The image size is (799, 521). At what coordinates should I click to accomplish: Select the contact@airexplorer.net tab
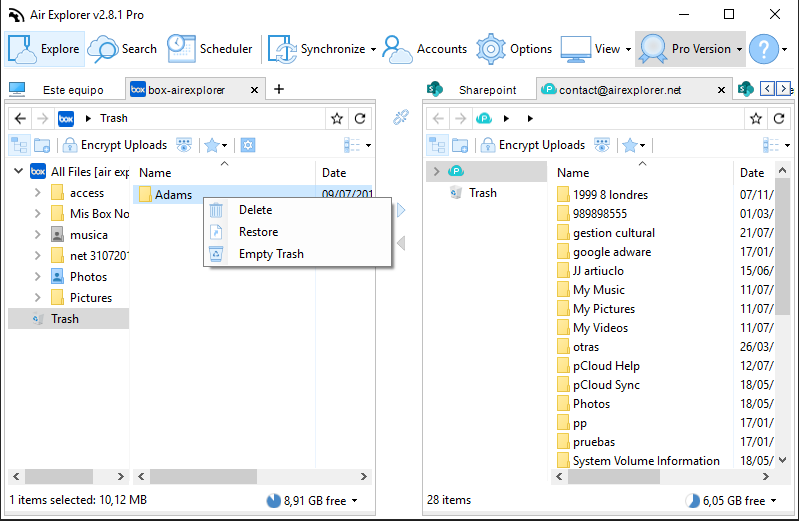[x=619, y=90]
